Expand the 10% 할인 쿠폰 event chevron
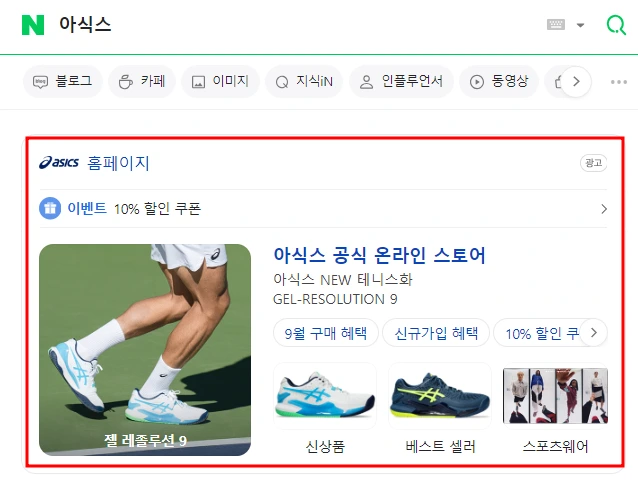Screen dimensions: 638x487 click(604, 209)
